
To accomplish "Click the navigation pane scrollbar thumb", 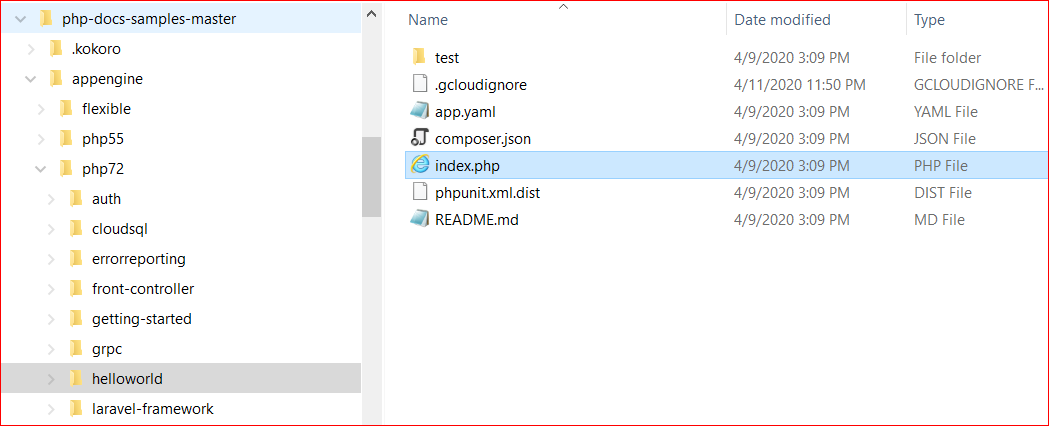I will pyautogui.click(x=371, y=176).
